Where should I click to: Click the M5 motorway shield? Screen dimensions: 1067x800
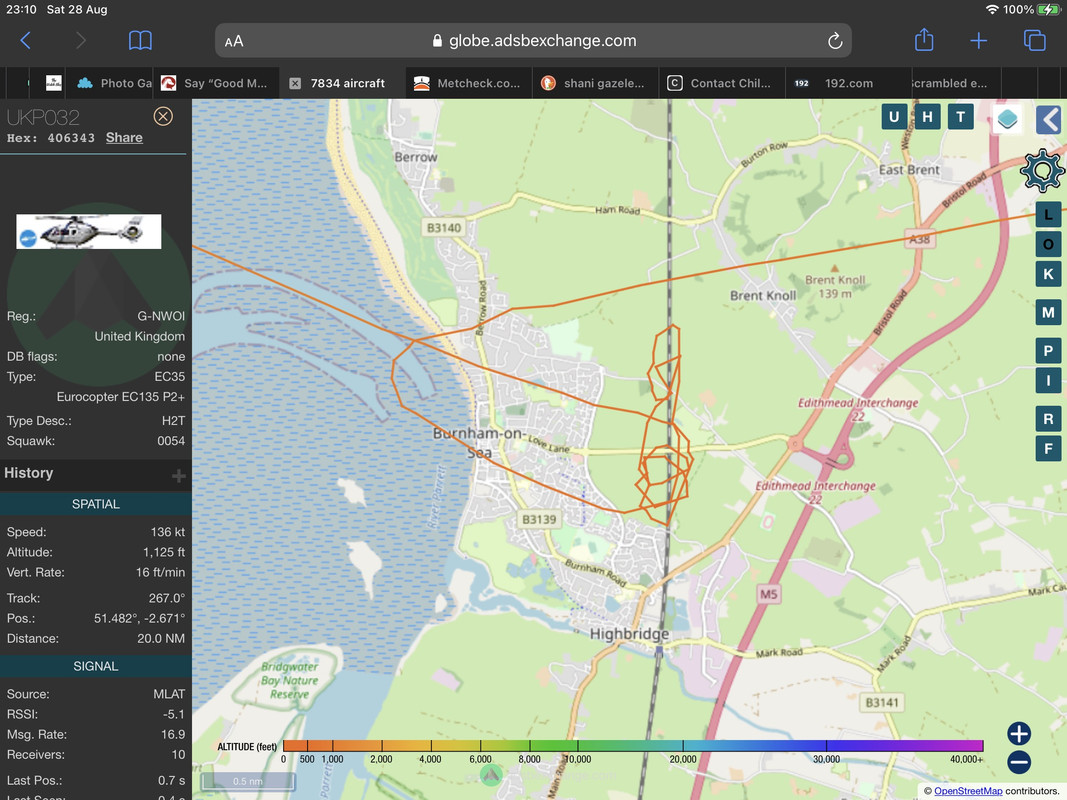[768, 594]
